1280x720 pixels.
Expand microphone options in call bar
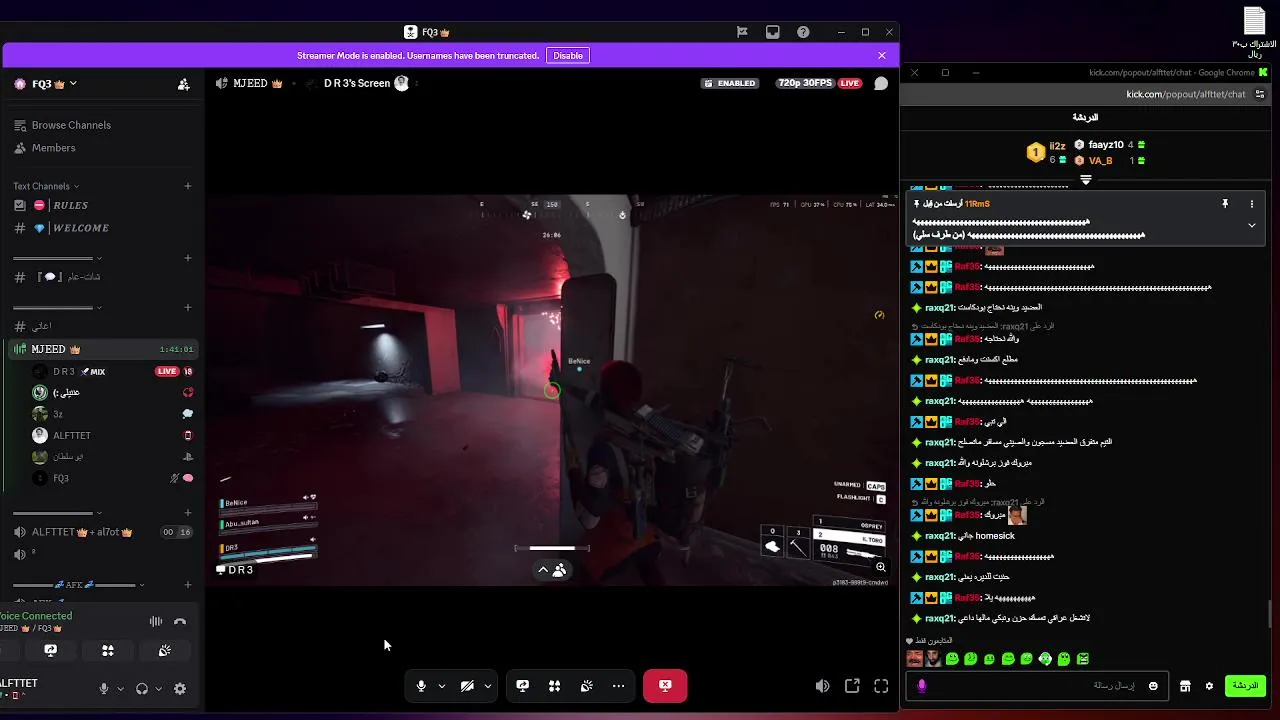(x=441, y=686)
